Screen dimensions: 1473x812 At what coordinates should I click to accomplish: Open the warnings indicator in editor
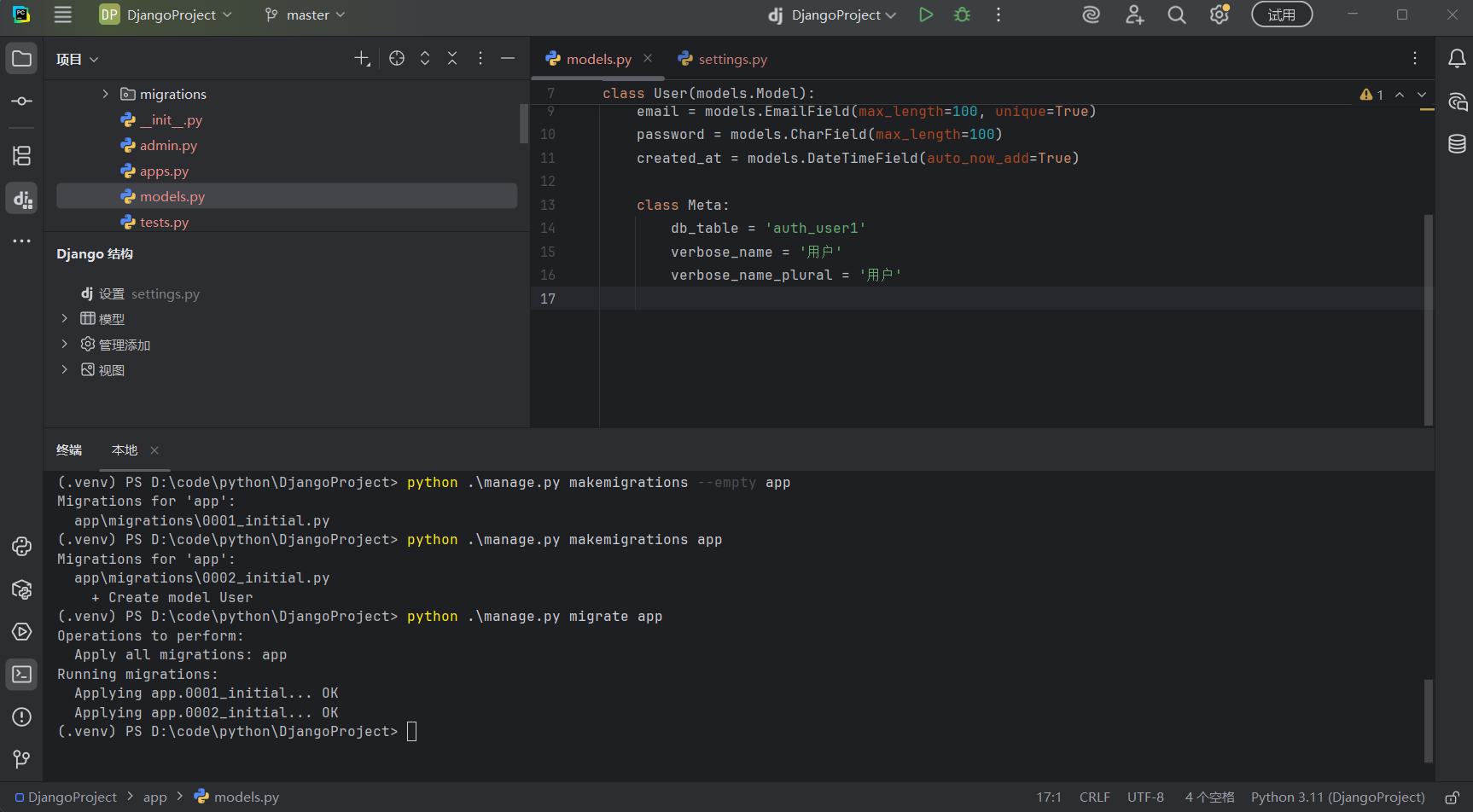1371,95
